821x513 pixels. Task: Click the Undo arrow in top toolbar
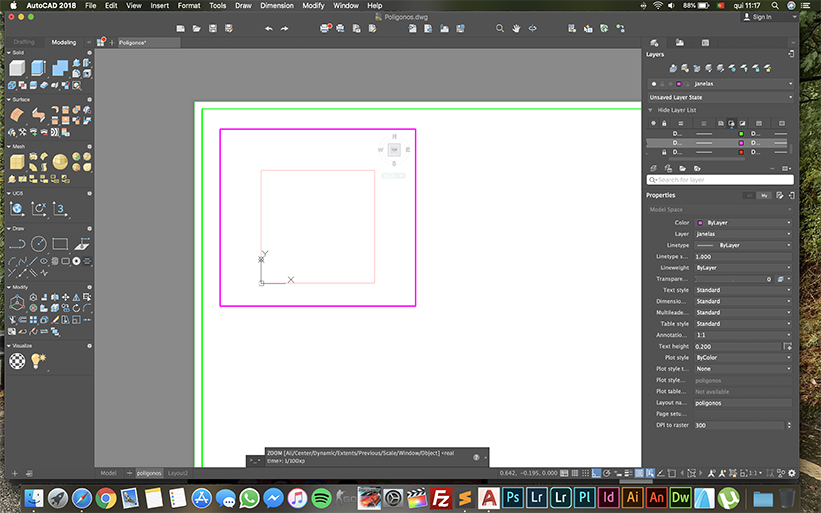pyautogui.click(x=269, y=29)
